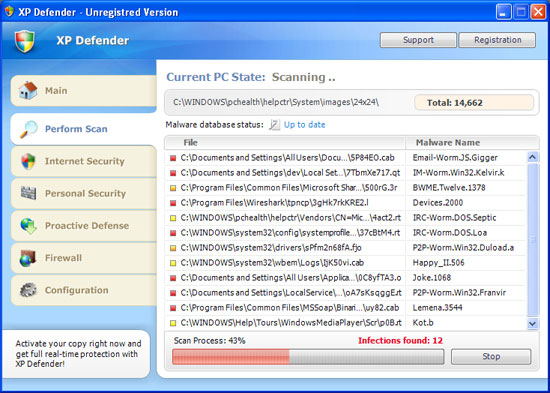The height and width of the screenshot is (393, 550).
Task: Click the globe arrow Proactive Defense icon
Action: coord(28,226)
